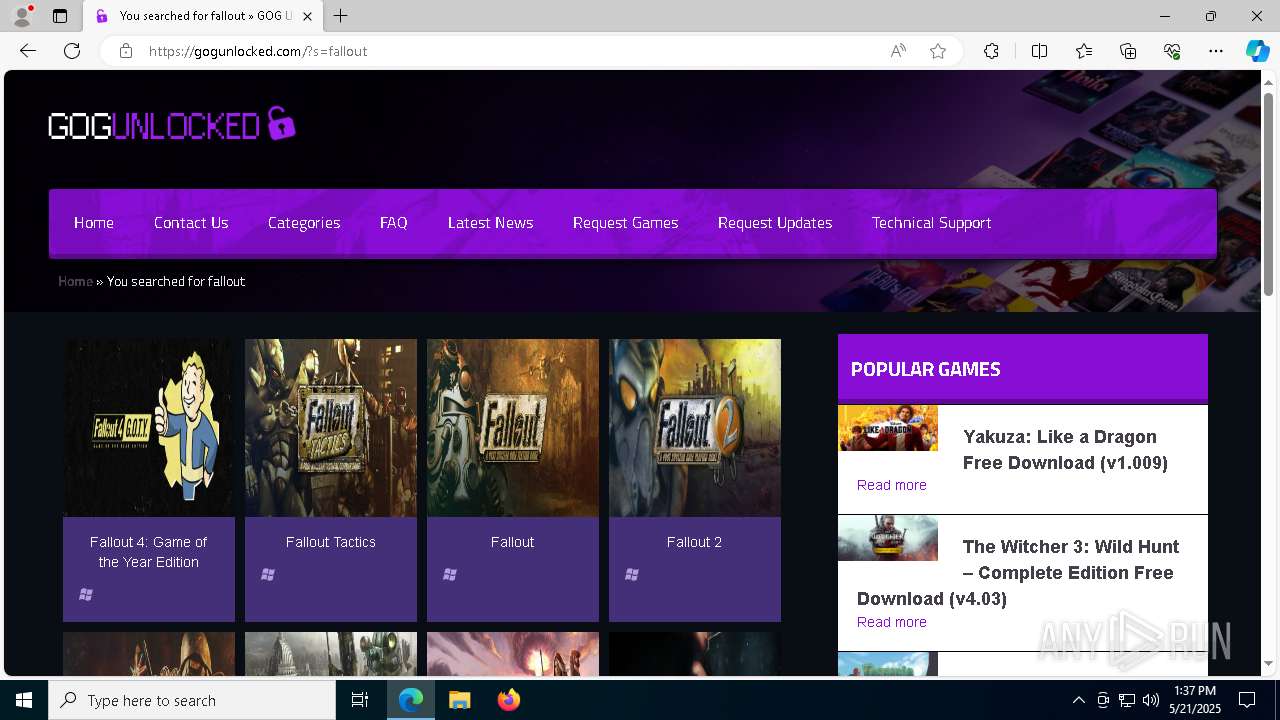Click the browser Back arrow
Screen dimensions: 1280x720
pos(28,51)
